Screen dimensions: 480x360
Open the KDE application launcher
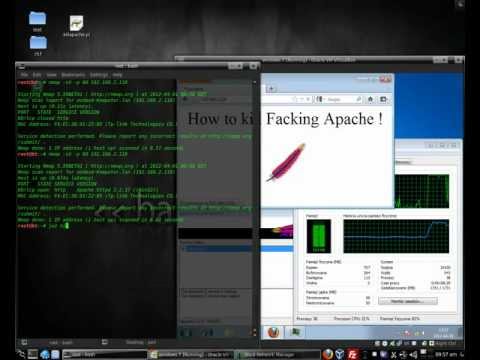(x=21, y=354)
